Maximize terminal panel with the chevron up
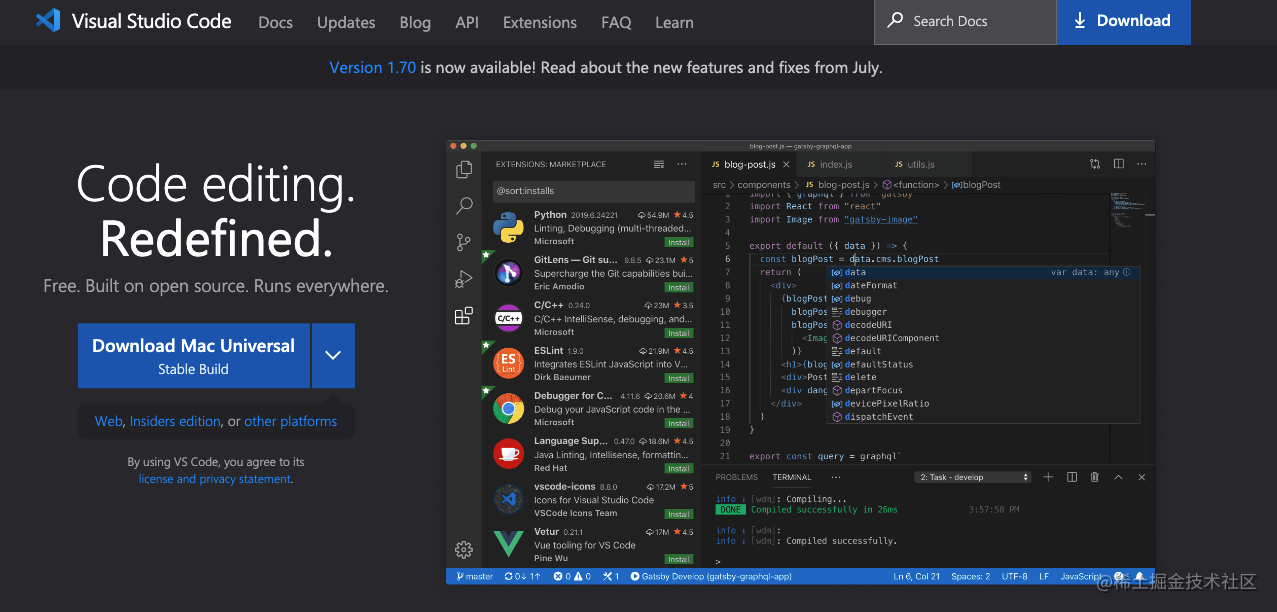Screen dimensions: 1277x612 1118,477
